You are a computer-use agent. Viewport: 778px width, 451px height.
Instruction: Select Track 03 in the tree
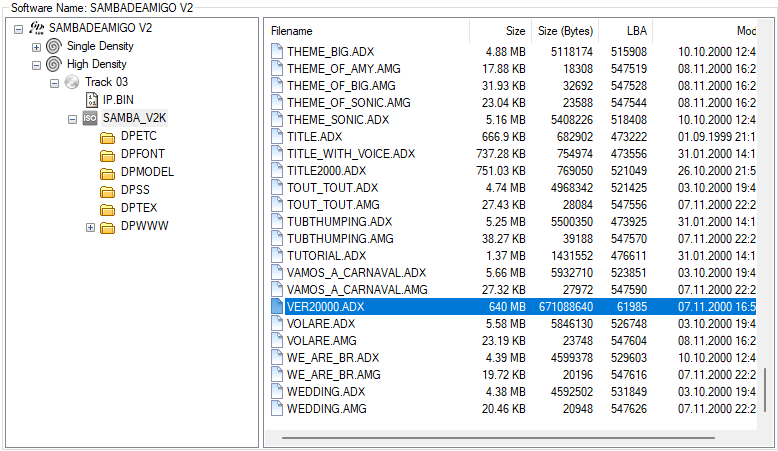pos(106,82)
